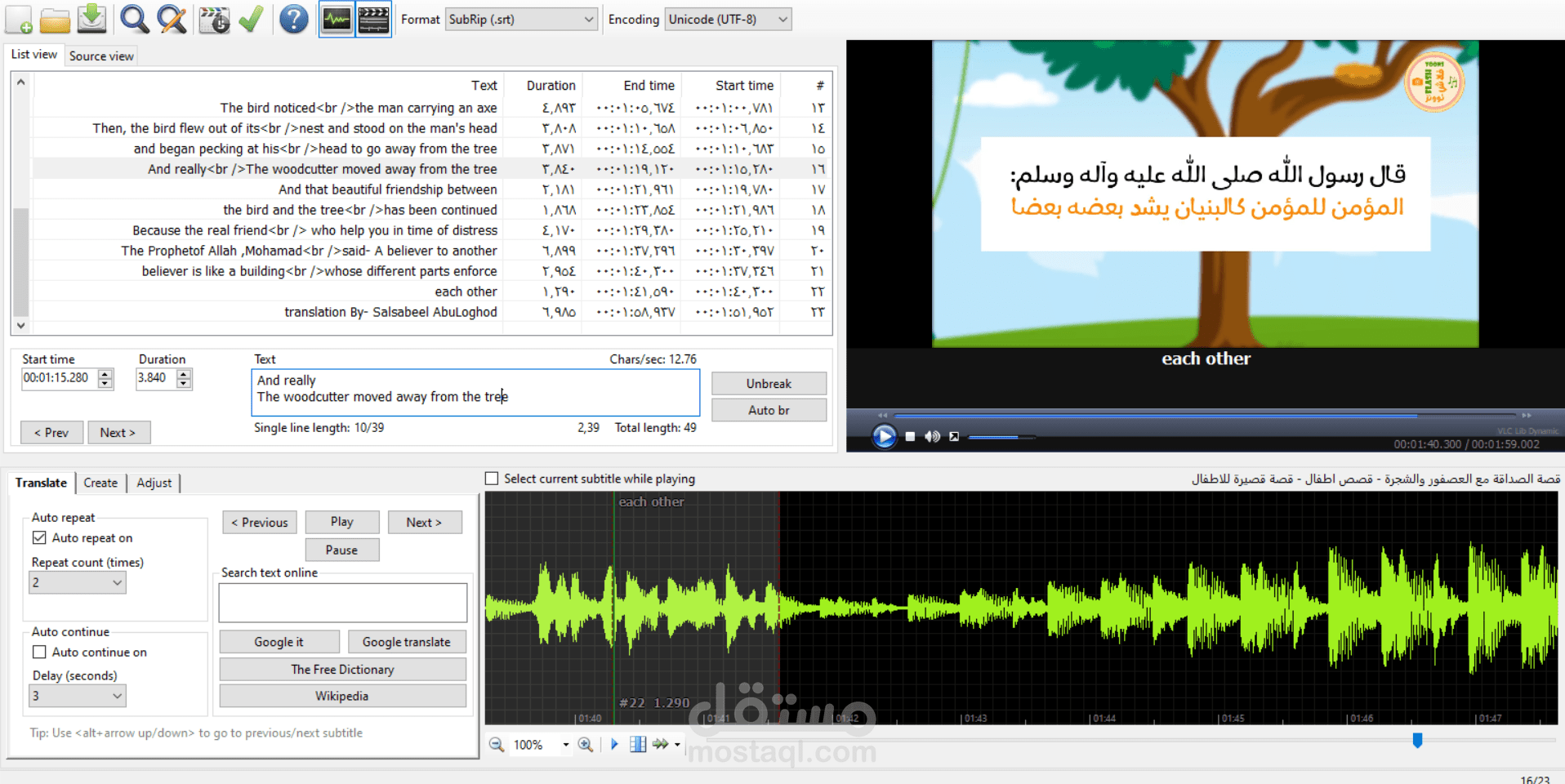This screenshot has width=1565, height=784.
Task: Select subtitle row 'each other'
Action: point(432,292)
